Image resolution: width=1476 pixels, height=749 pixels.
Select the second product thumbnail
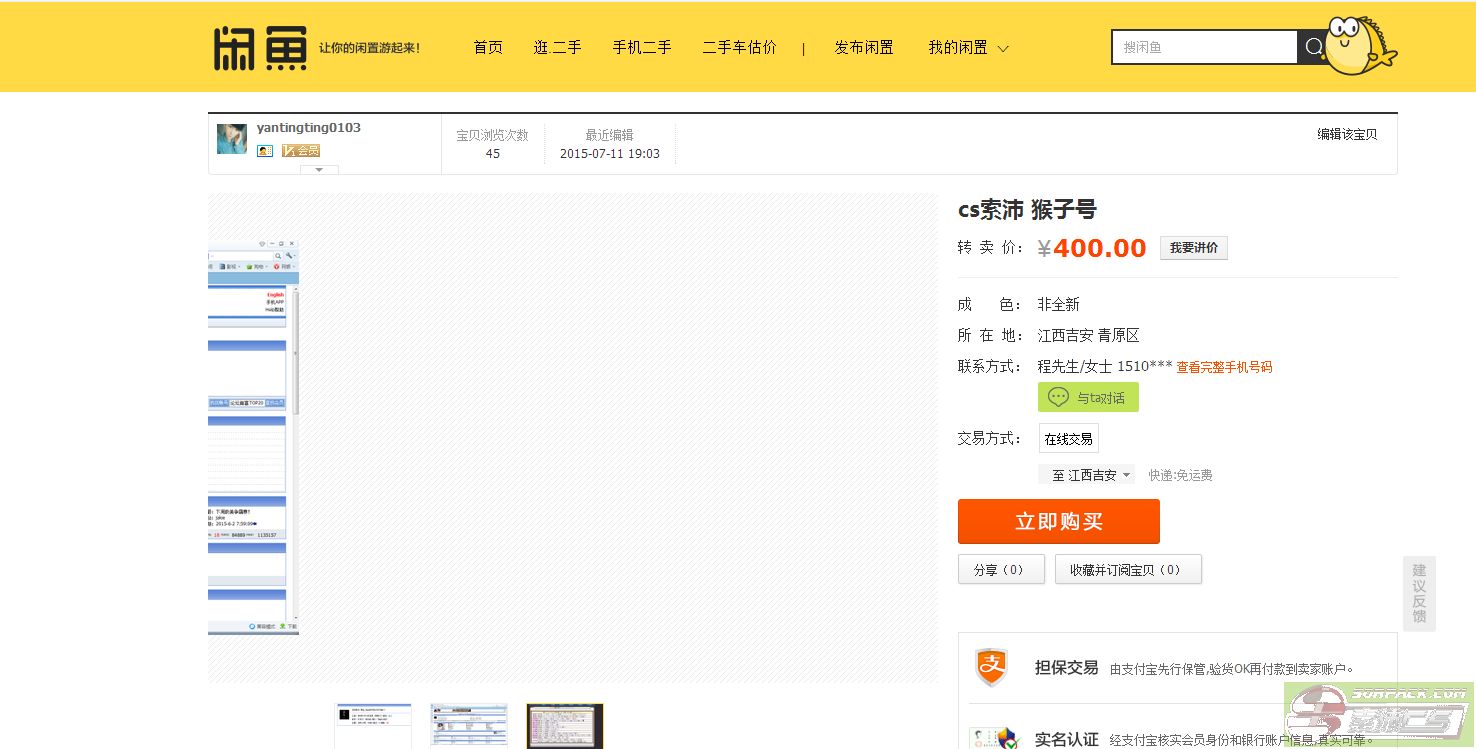click(469, 726)
